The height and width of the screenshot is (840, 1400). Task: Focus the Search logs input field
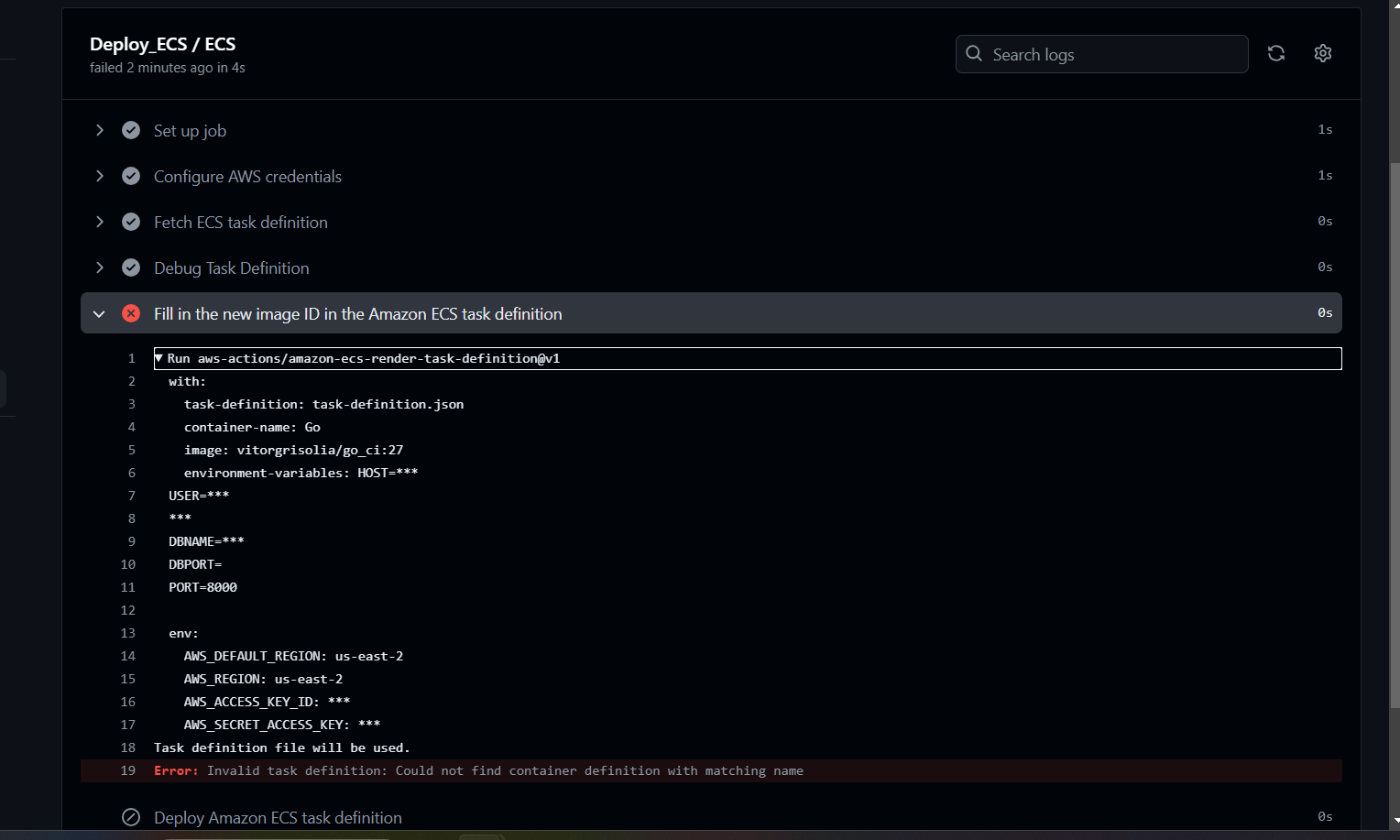[x=1102, y=54]
